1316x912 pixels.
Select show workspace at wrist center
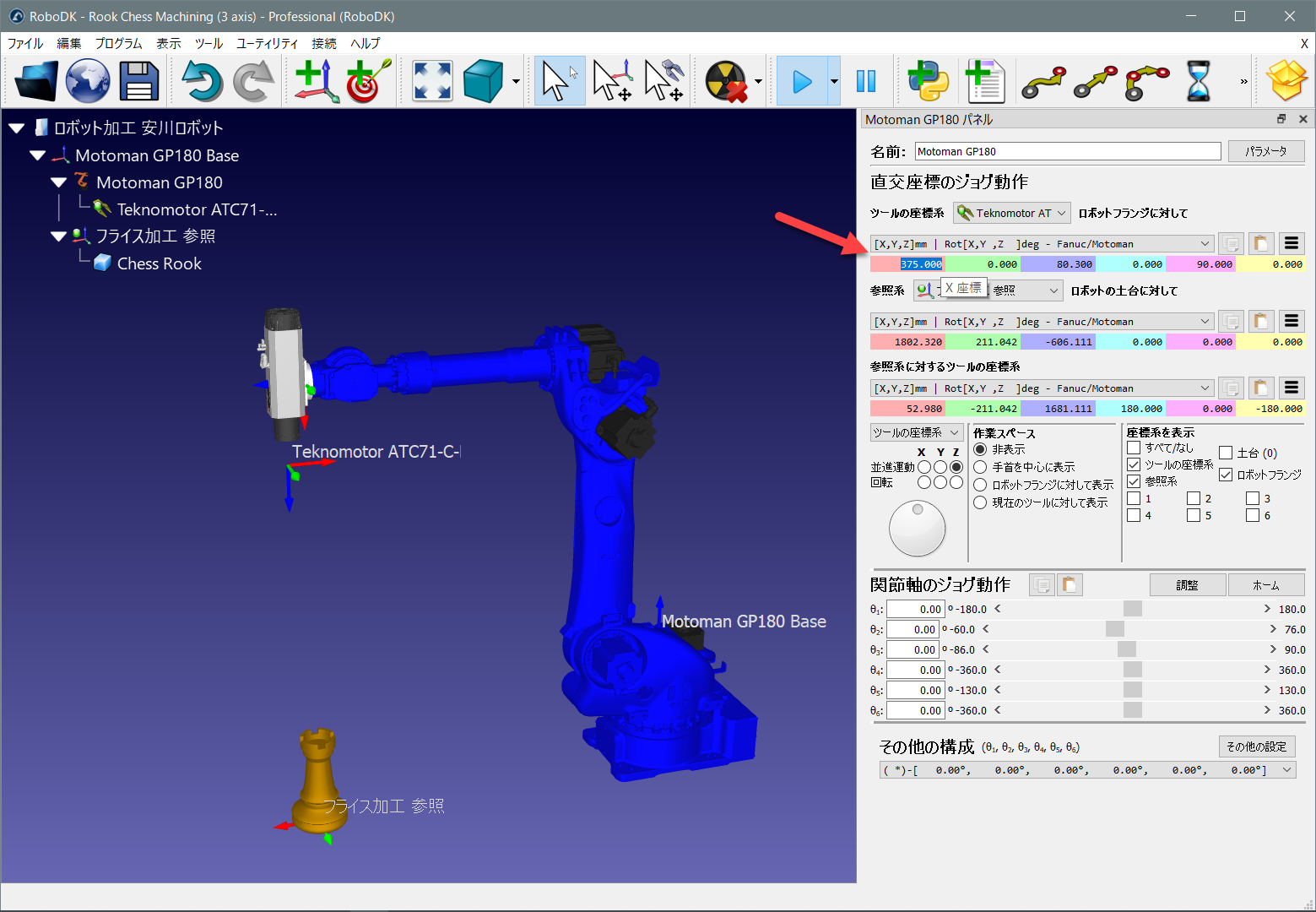pos(980,467)
